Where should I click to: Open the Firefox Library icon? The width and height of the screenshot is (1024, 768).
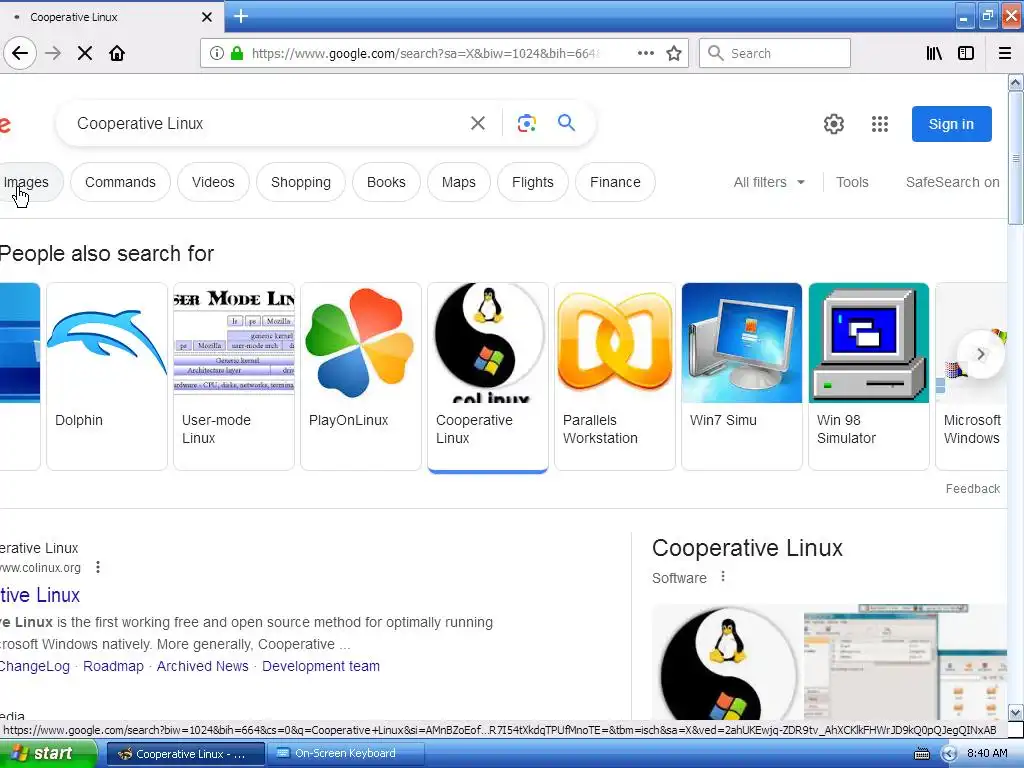point(934,53)
